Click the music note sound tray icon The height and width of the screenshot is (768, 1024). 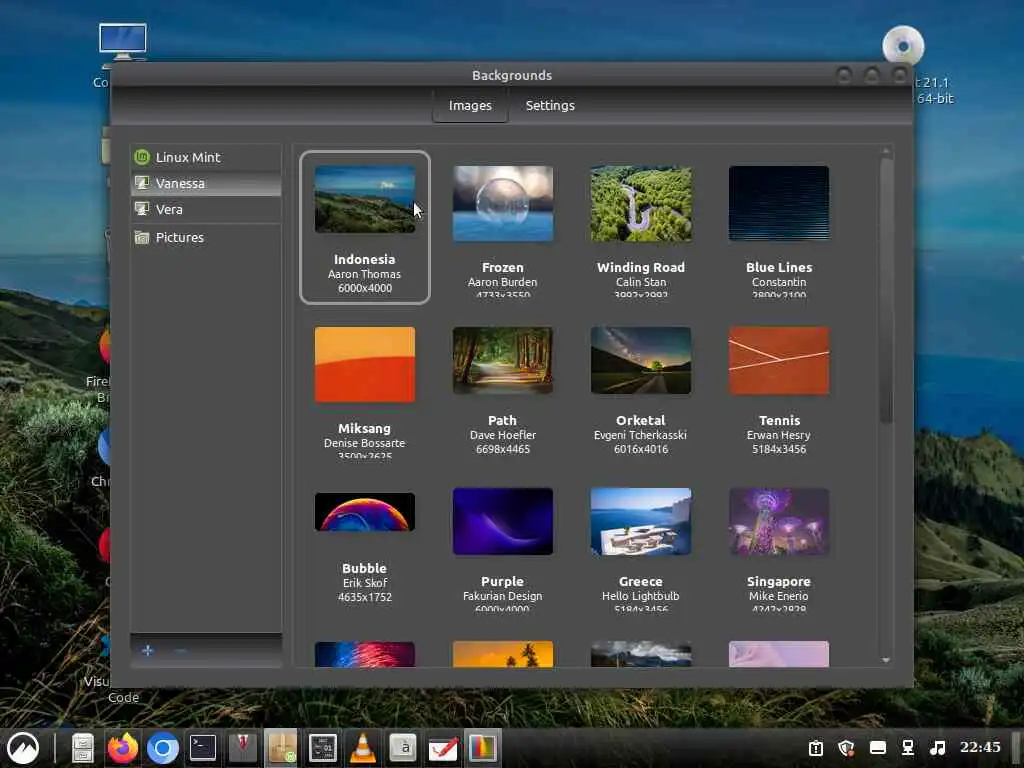tap(938, 747)
